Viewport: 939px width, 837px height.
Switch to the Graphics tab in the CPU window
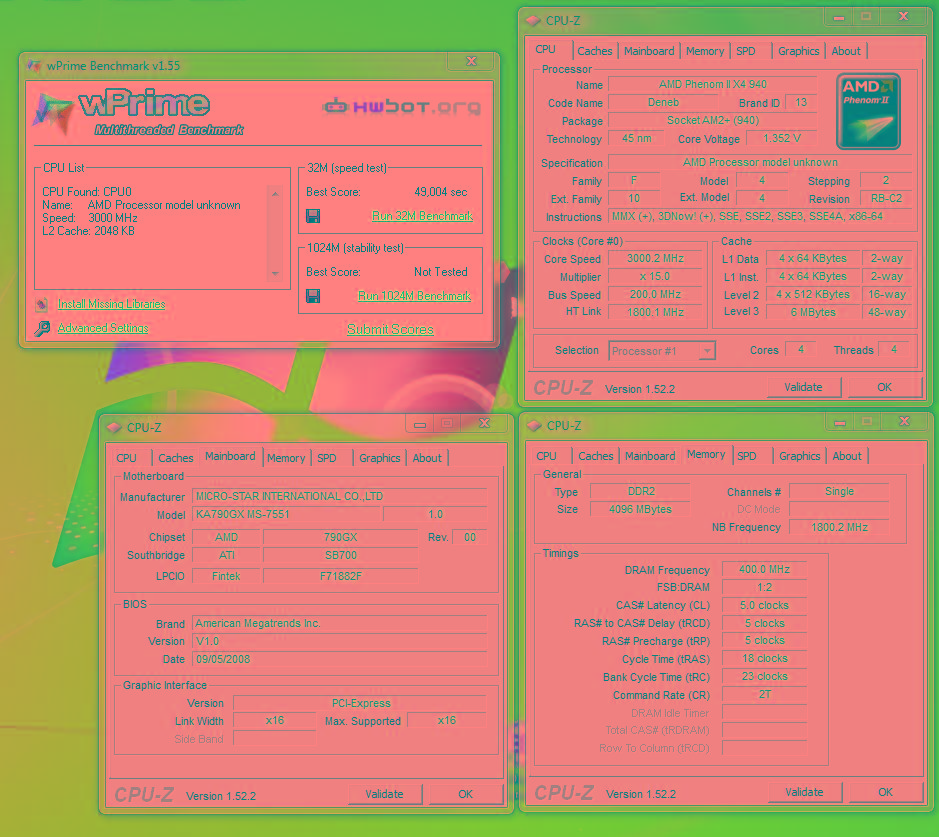[798, 51]
